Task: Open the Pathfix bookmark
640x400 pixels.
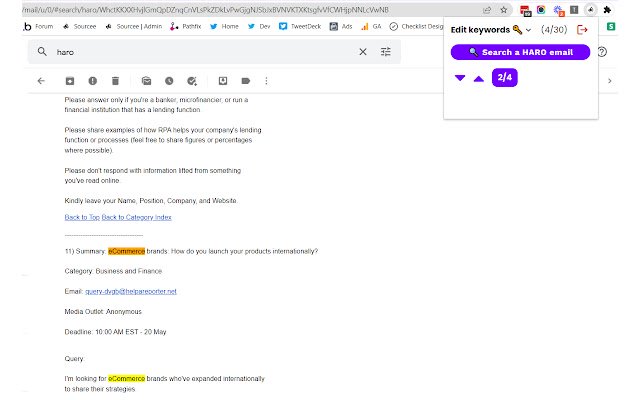Action: (186, 27)
